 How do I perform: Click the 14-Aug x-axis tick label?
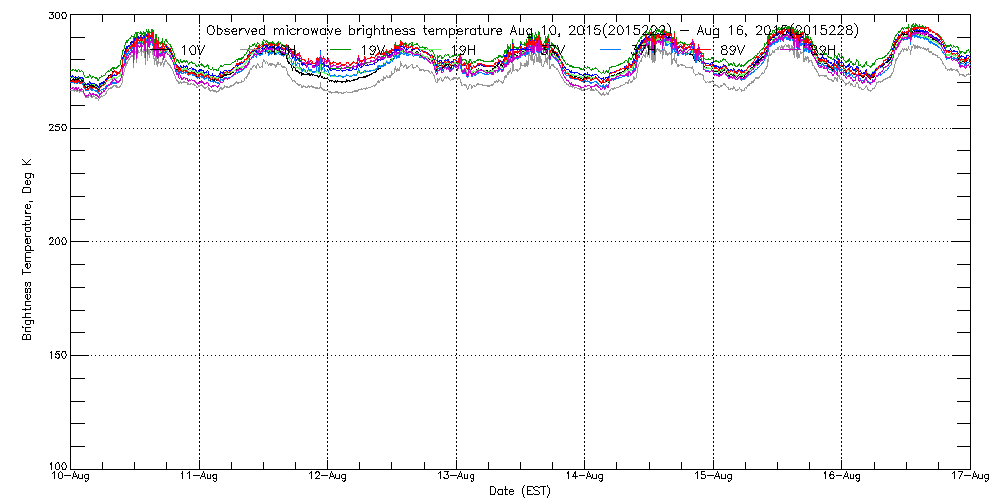click(585, 477)
